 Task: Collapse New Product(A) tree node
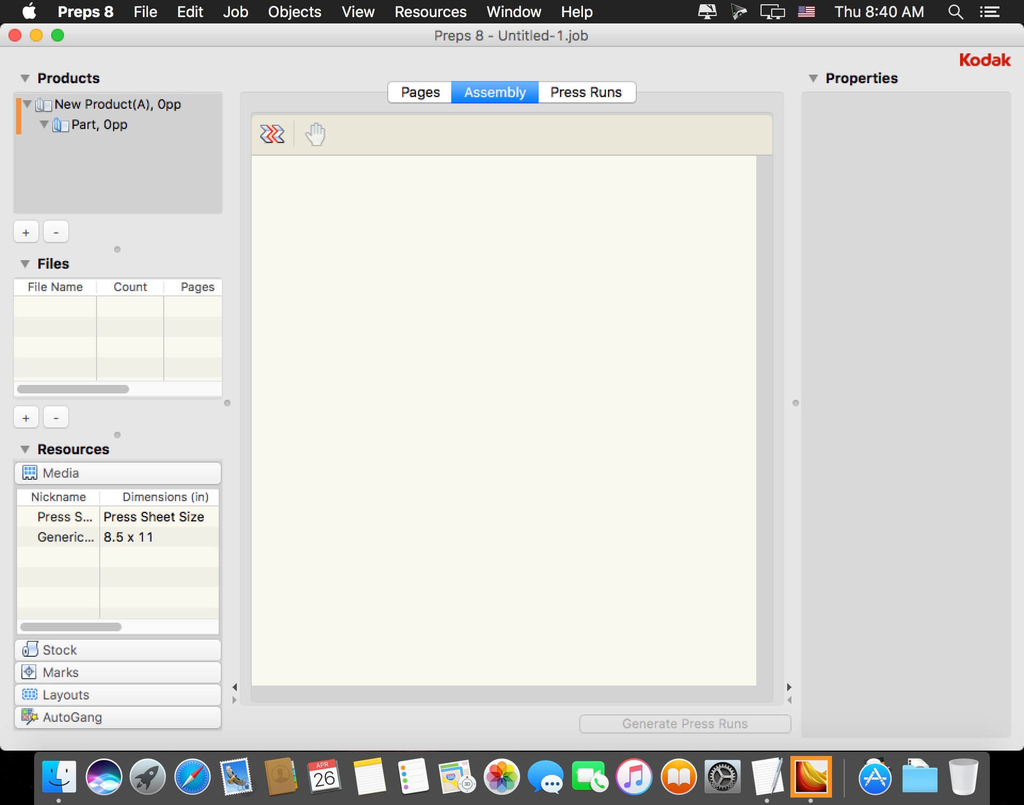(28, 104)
